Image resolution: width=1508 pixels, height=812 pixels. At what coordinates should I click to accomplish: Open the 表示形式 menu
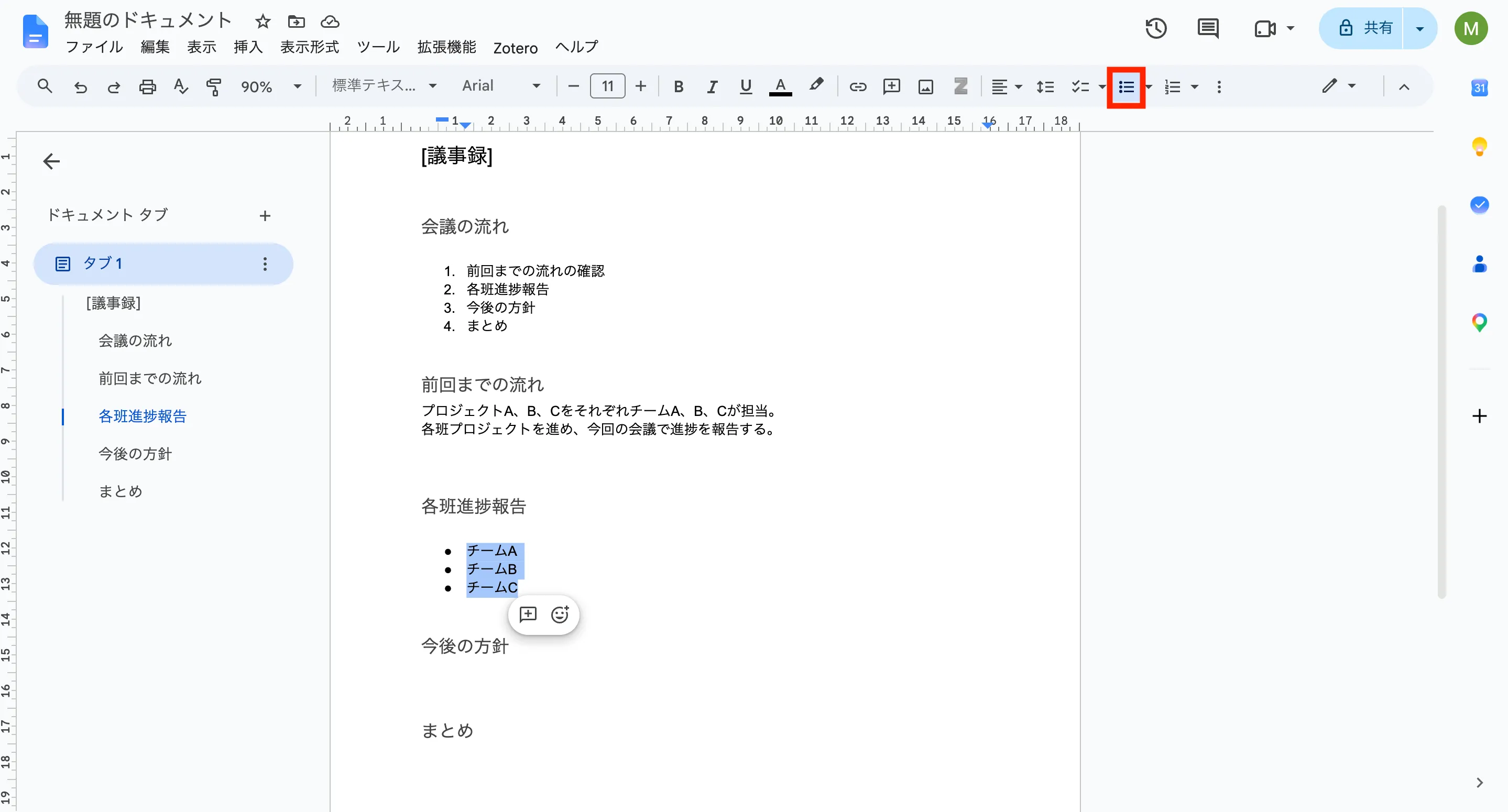click(310, 47)
